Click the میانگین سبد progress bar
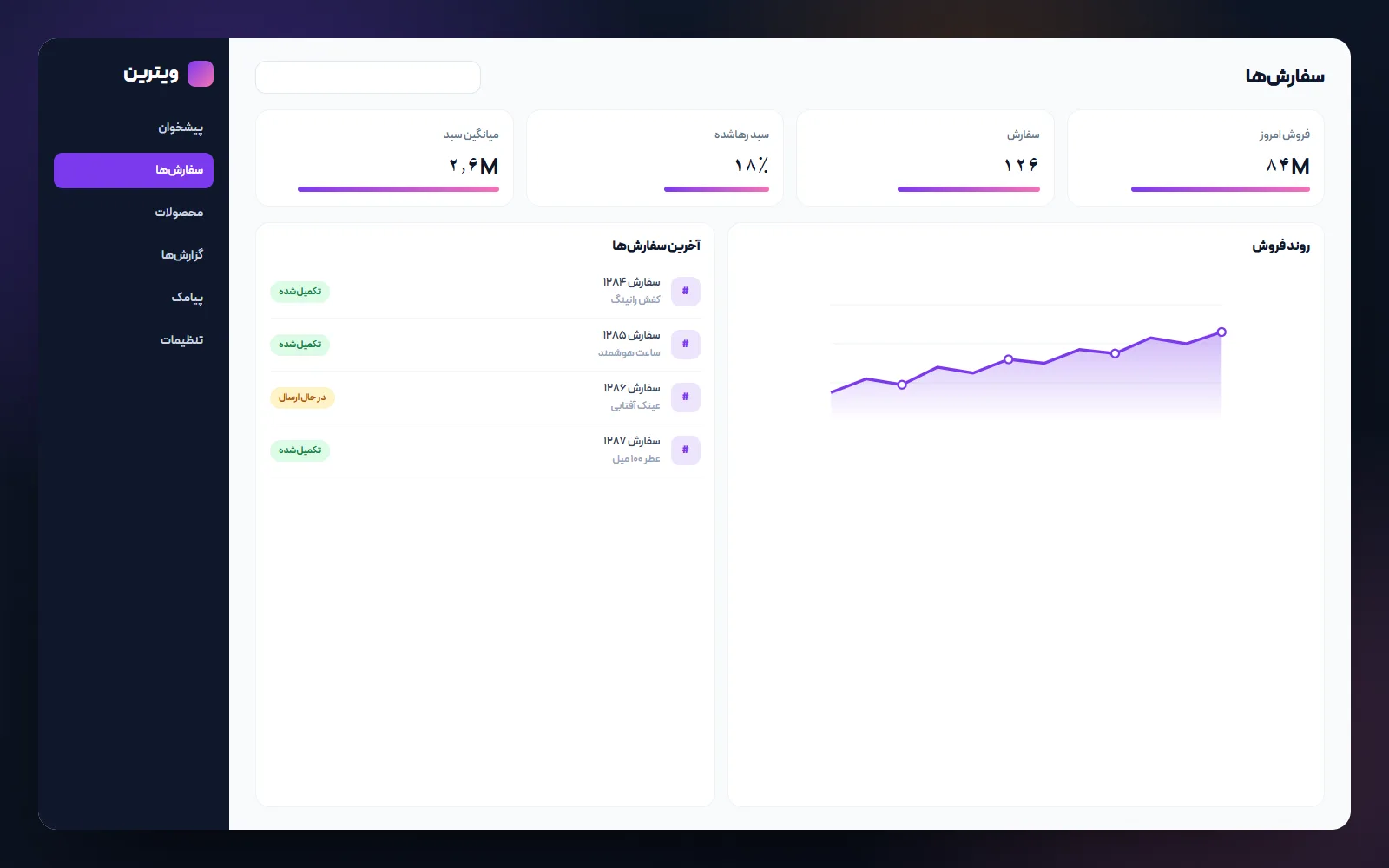 398,189
